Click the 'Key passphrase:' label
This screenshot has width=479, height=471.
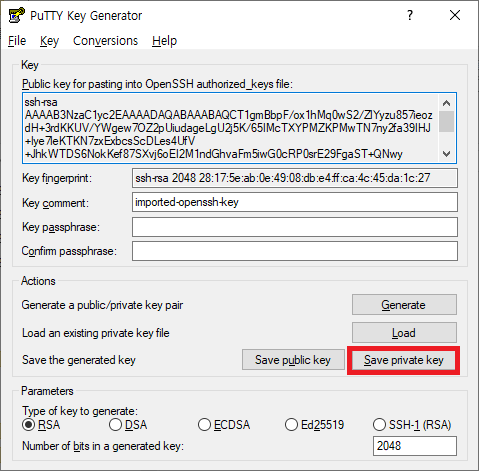point(61,227)
